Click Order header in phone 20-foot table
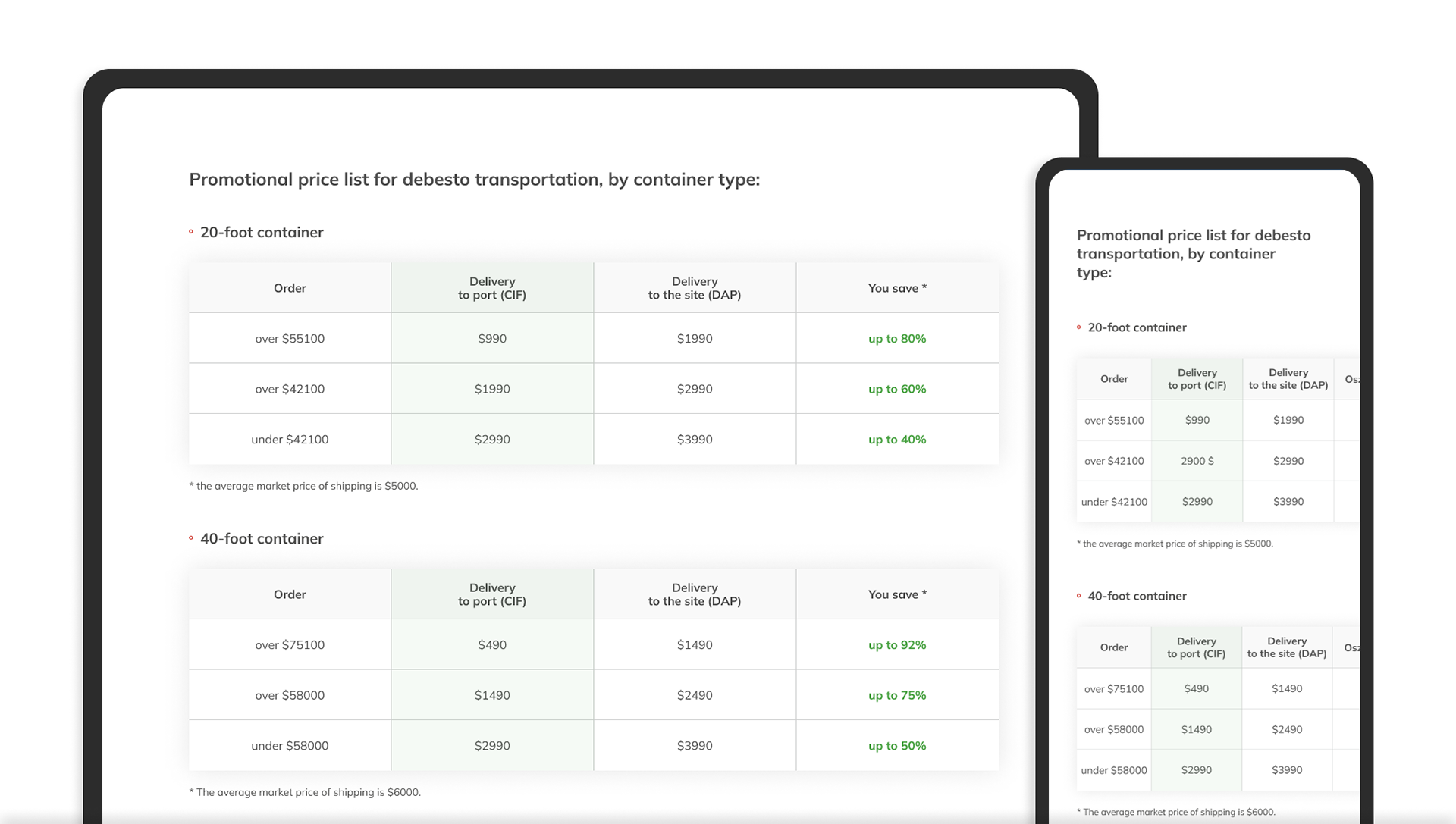This screenshot has height=824, width=1456. tap(1114, 379)
